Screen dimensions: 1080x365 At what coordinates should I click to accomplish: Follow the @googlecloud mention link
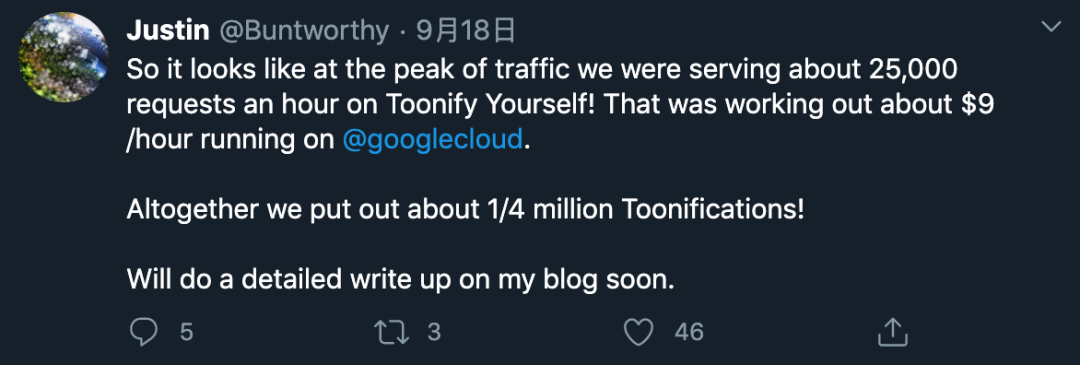(433, 140)
